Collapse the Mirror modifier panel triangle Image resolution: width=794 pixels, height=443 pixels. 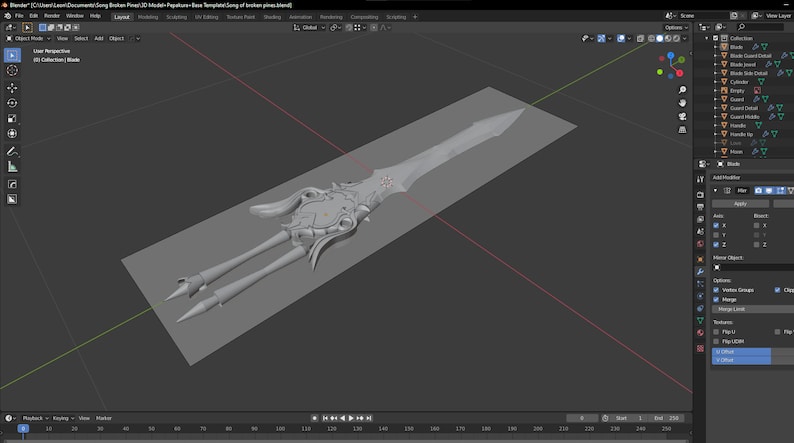point(716,191)
